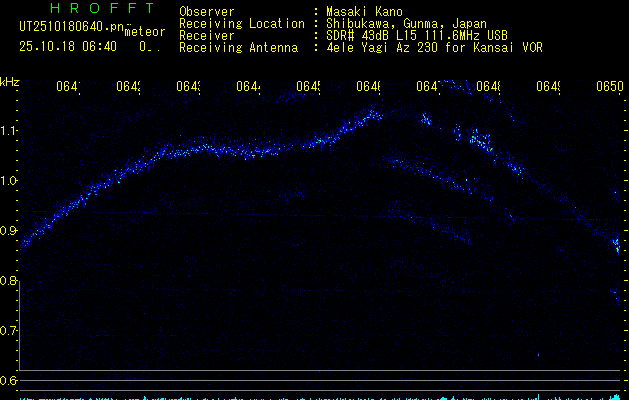
Task: Click the 0.9 kHz frequency axis label
Action: 7,231
